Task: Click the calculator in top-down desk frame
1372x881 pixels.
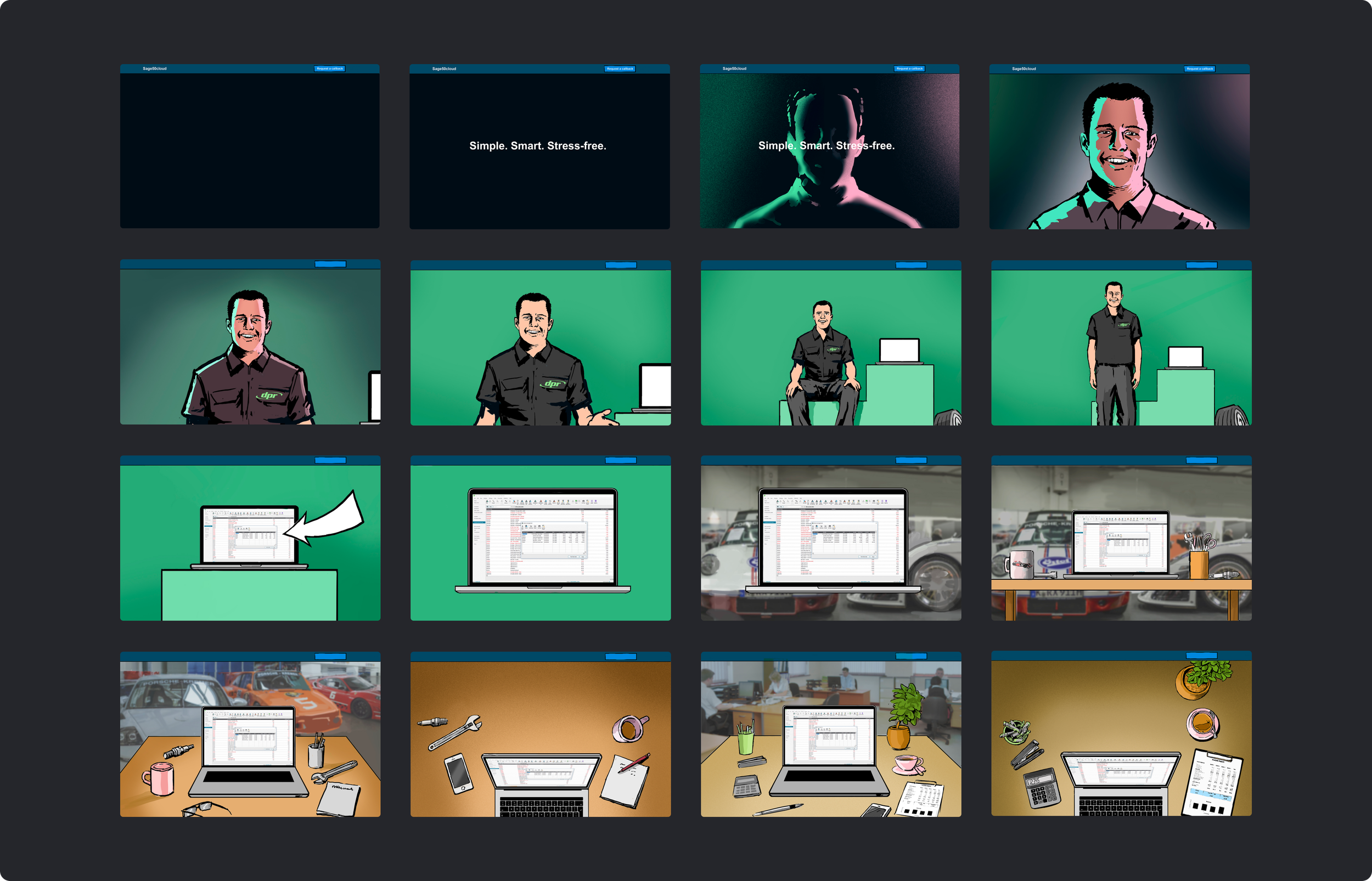Action: pos(1041,787)
